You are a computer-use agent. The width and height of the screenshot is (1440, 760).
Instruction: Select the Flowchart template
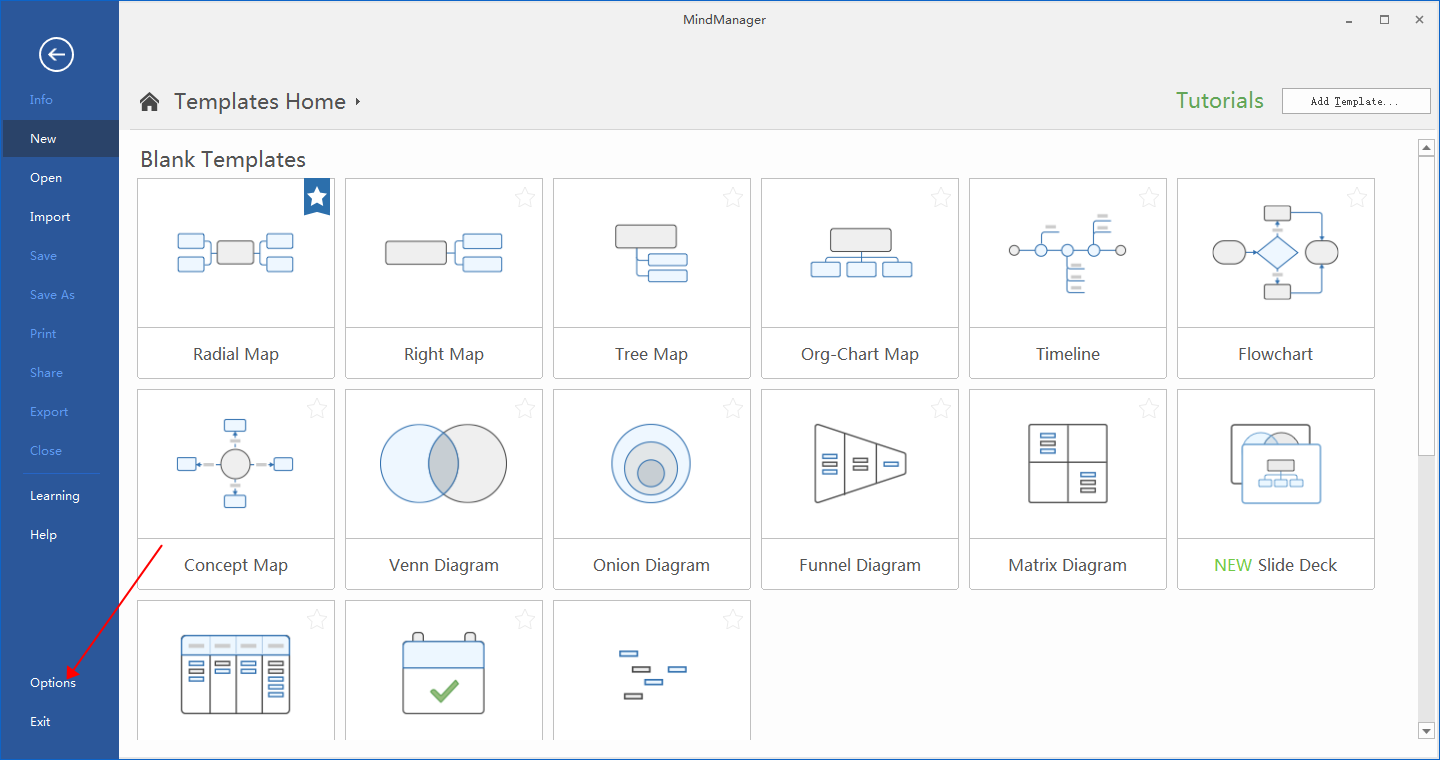1275,253
